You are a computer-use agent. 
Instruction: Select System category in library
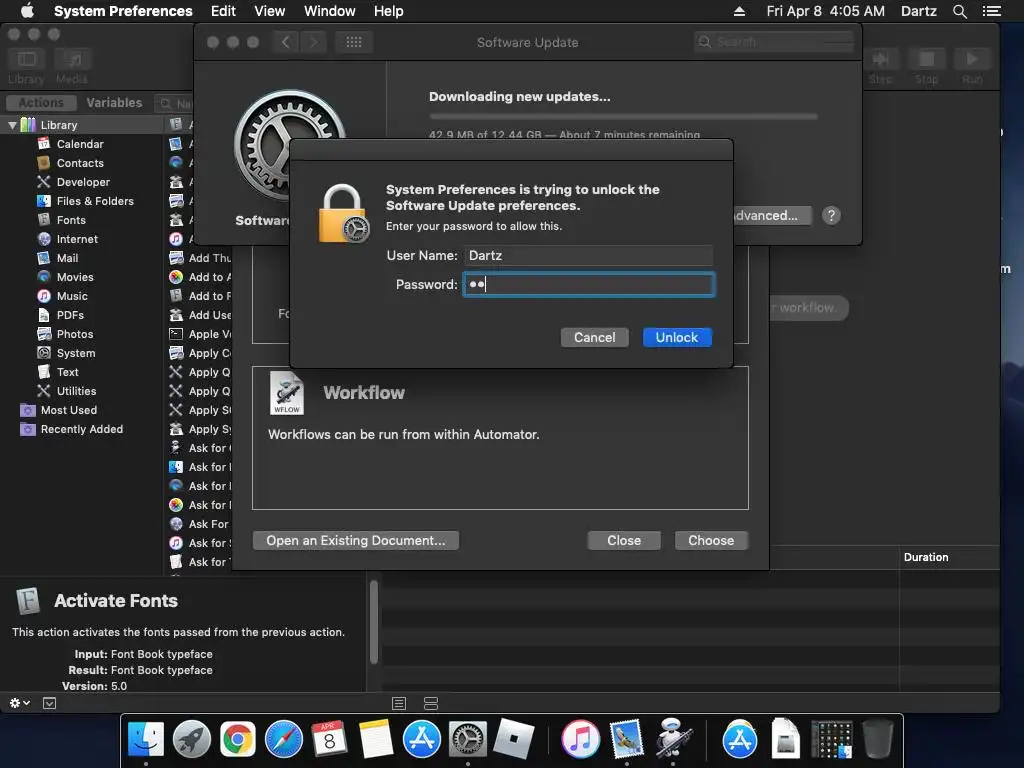(x=76, y=353)
